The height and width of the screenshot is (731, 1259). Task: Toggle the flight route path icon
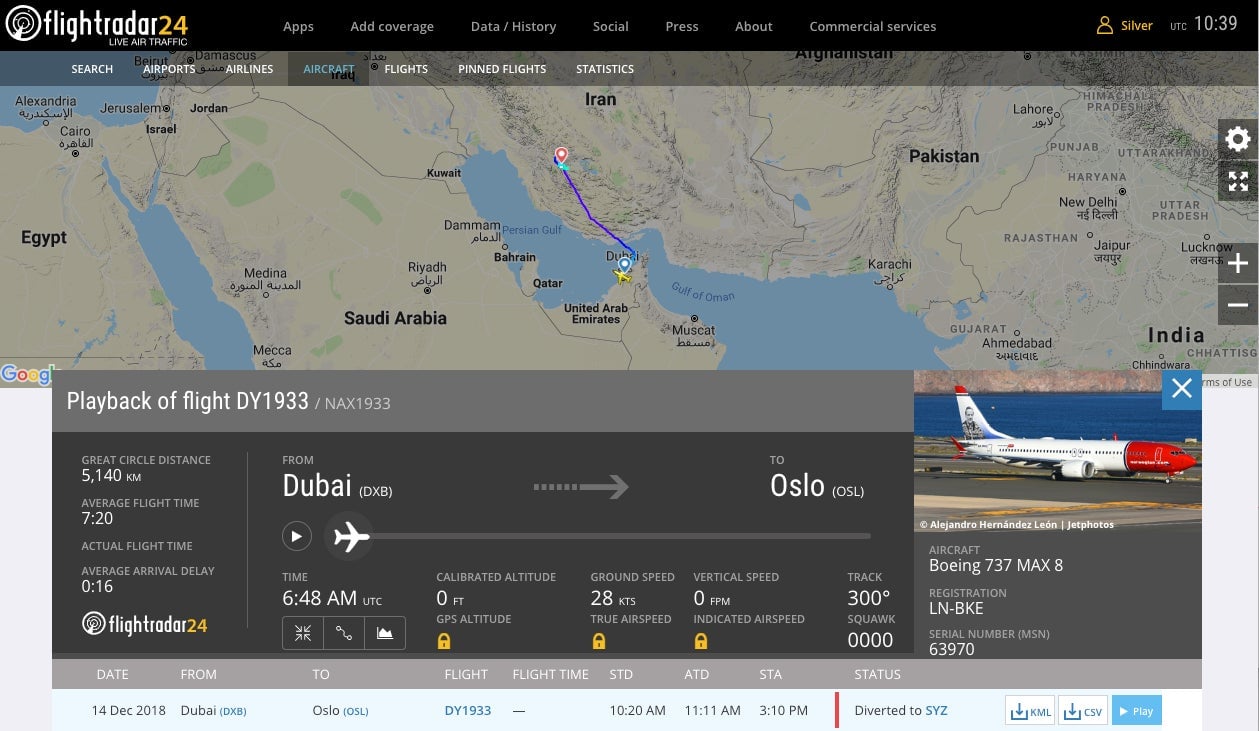[344, 633]
